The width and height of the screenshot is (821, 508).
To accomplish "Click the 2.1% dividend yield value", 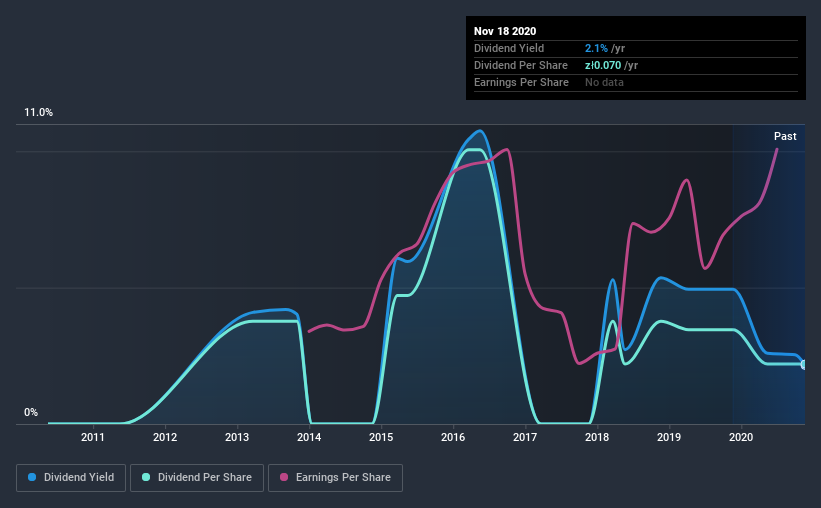I will coord(596,49).
